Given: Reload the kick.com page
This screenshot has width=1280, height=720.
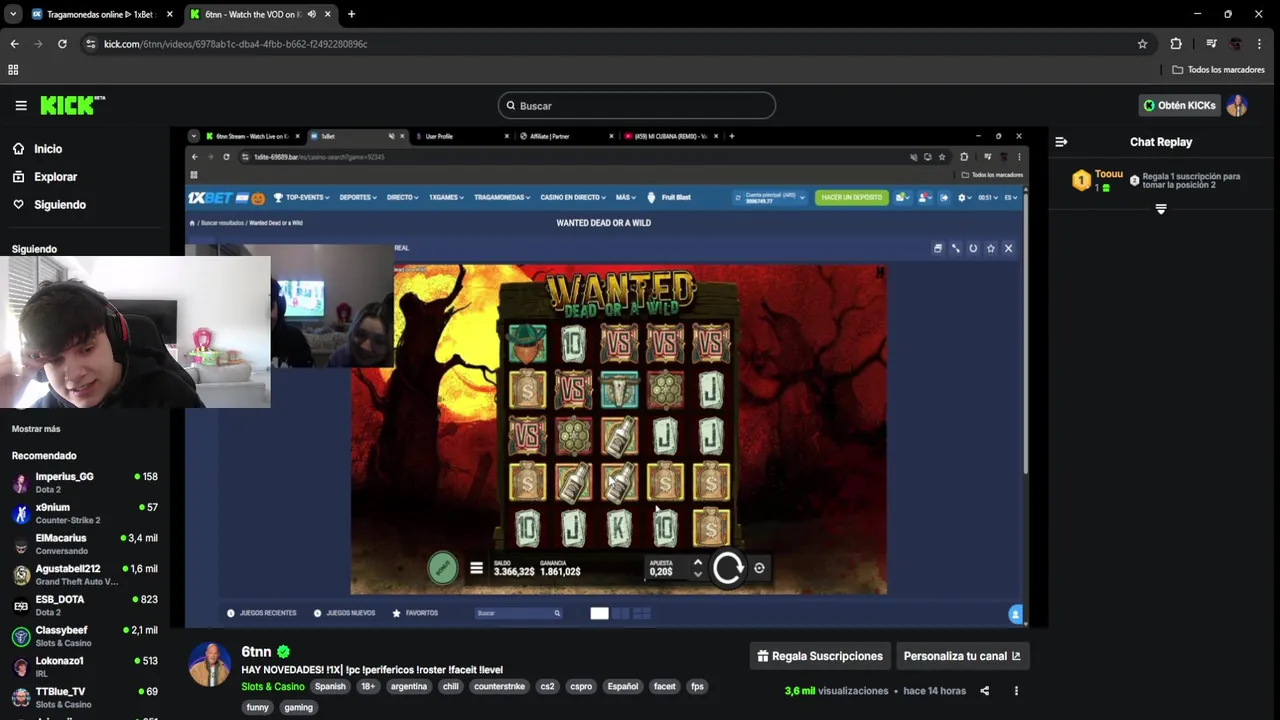Looking at the screenshot, I should 62,44.
